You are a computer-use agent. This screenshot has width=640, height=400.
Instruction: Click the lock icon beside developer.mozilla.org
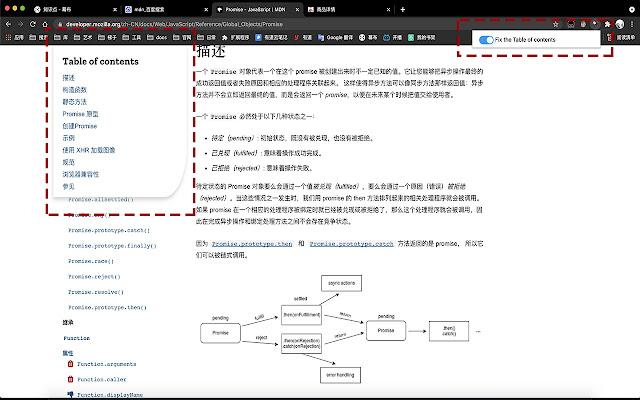coord(60,24)
